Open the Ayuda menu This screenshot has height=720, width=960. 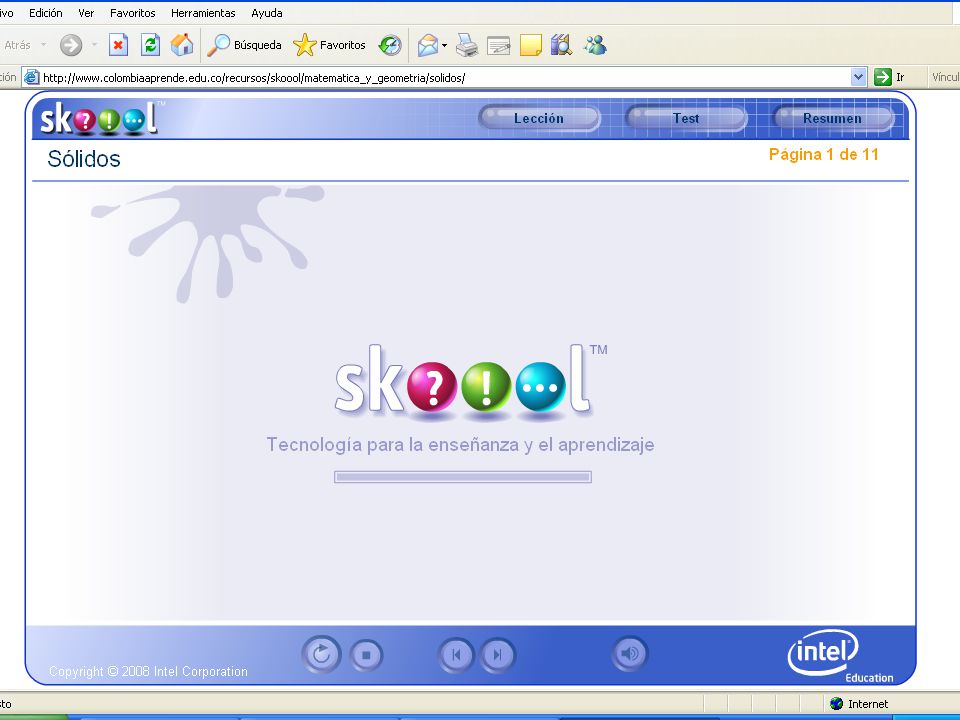(267, 13)
